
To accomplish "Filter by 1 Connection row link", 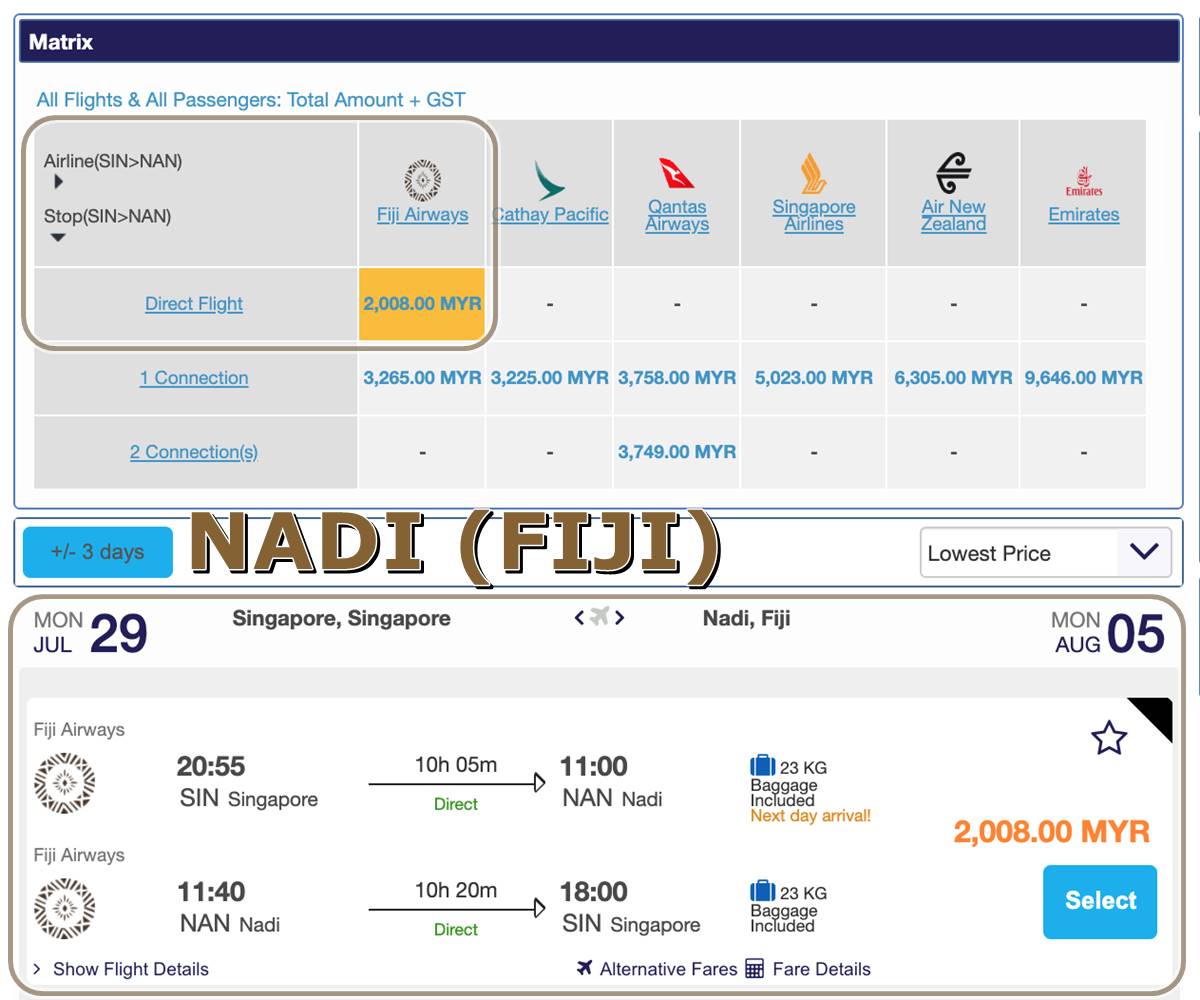I will pyautogui.click(x=194, y=378).
